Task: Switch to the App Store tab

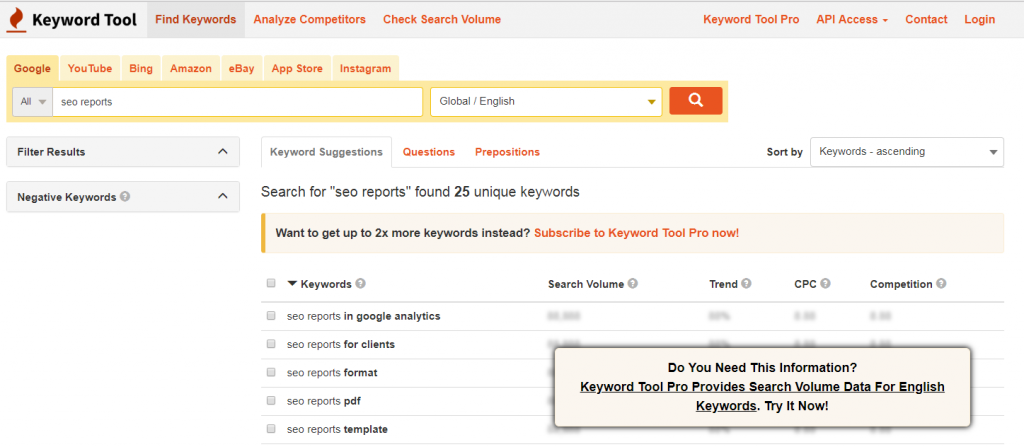Action: [297, 69]
